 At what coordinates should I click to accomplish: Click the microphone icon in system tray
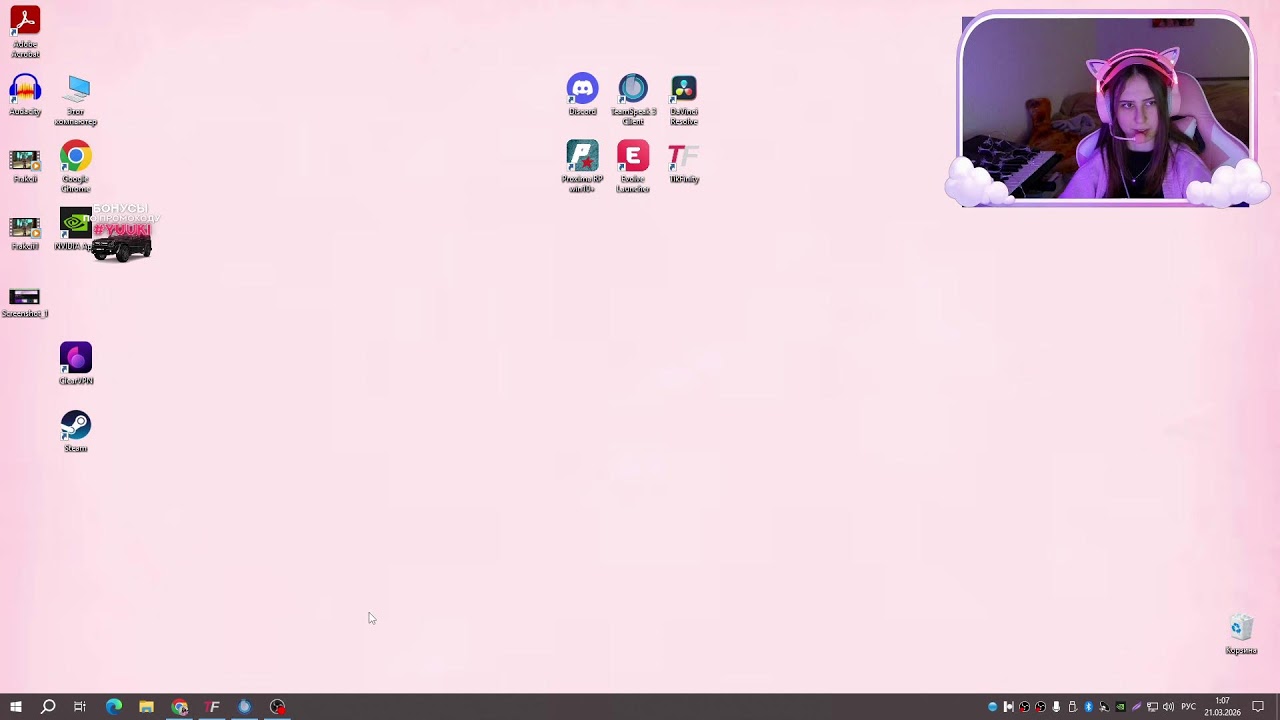pyautogui.click(x=1056, y=707)
